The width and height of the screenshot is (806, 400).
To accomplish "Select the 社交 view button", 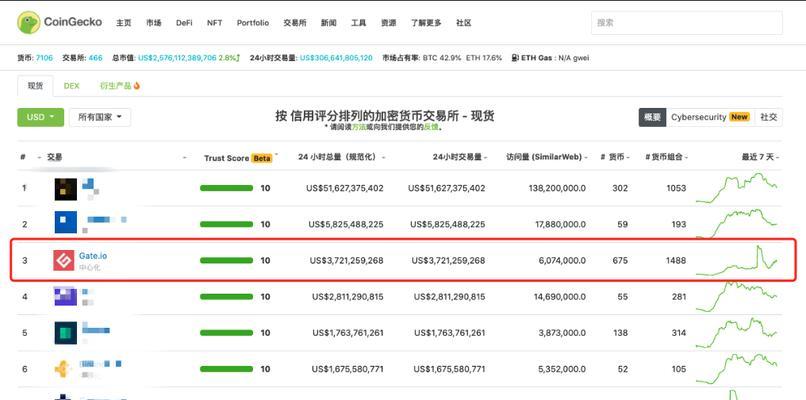I will [x=768, y=117].
